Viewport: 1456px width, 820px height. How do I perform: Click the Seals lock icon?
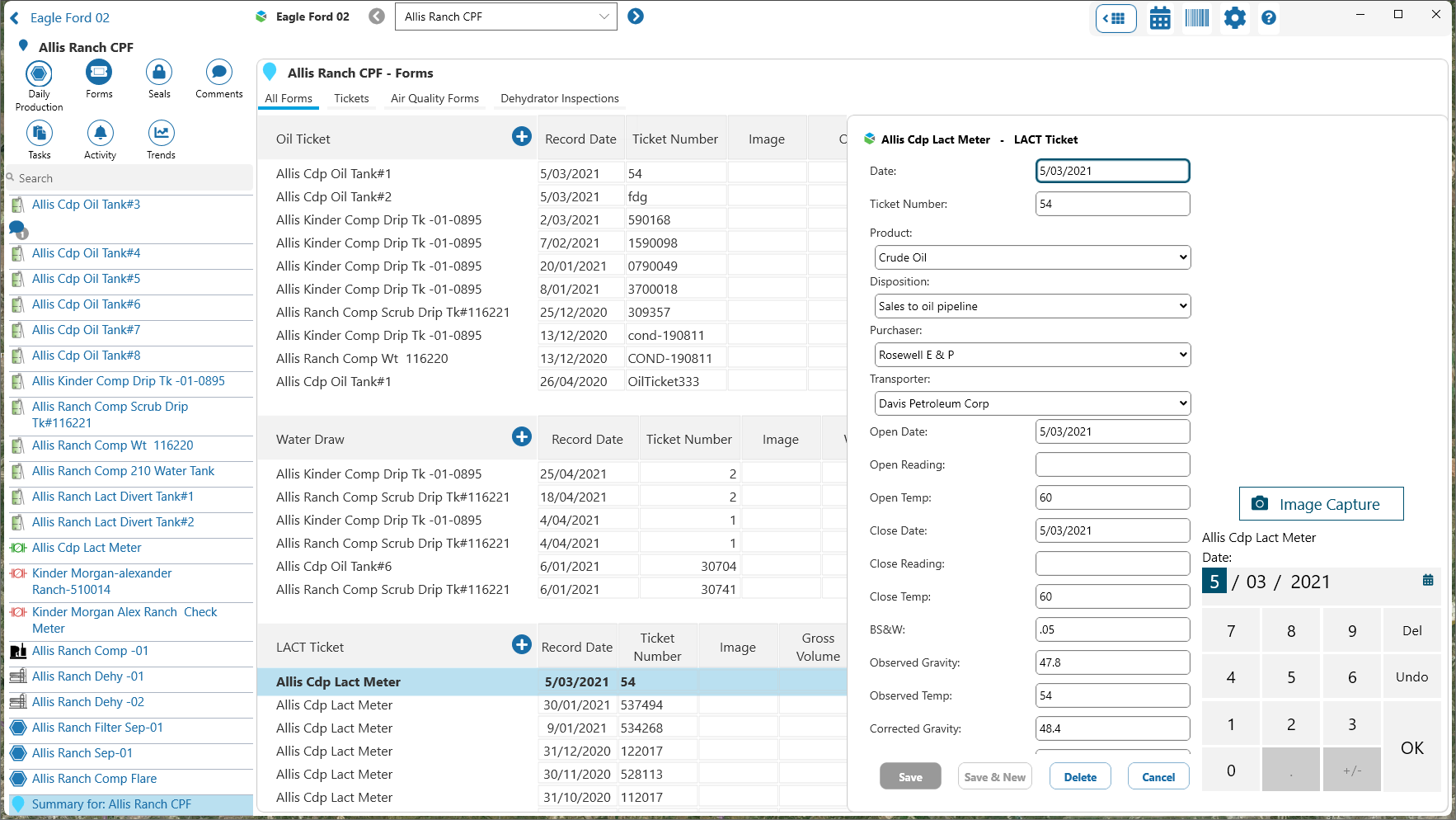pyautogui.click(x=159, y=73)
